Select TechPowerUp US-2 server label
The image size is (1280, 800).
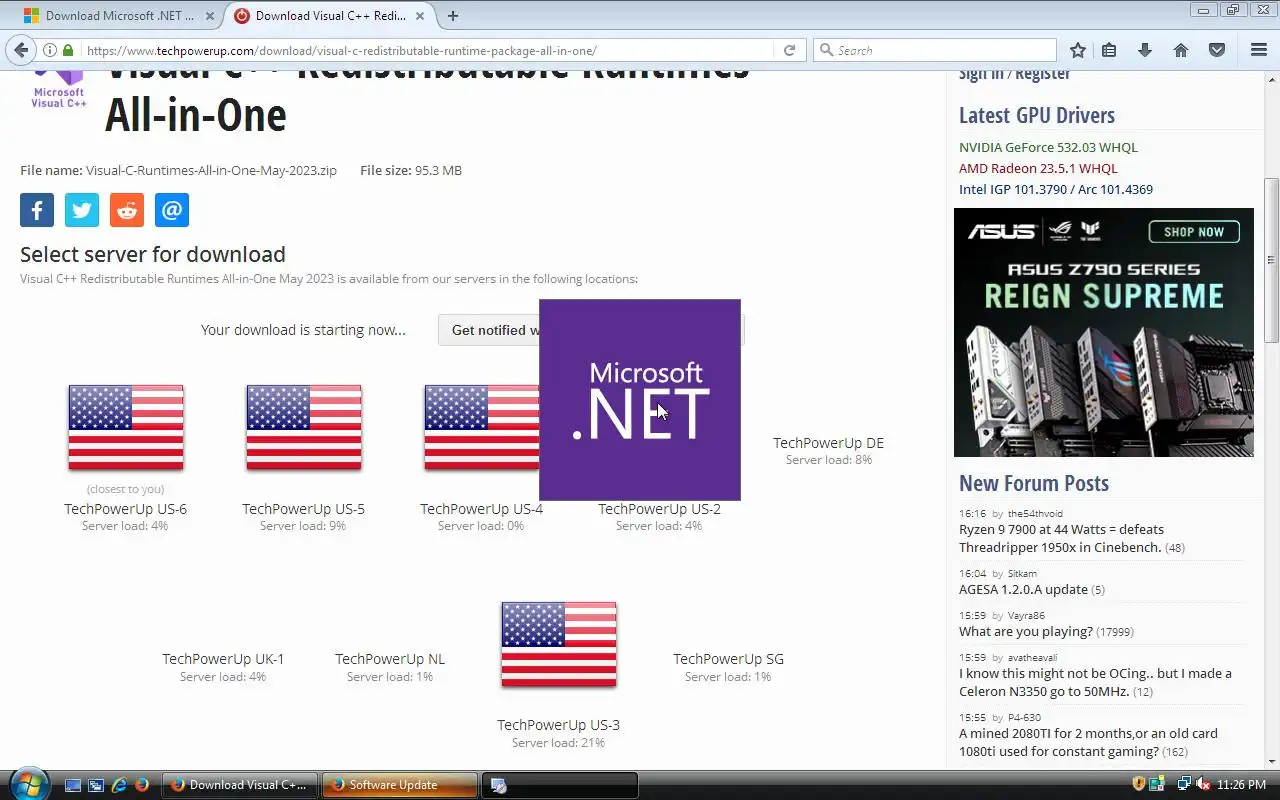[x=659, y=509]
